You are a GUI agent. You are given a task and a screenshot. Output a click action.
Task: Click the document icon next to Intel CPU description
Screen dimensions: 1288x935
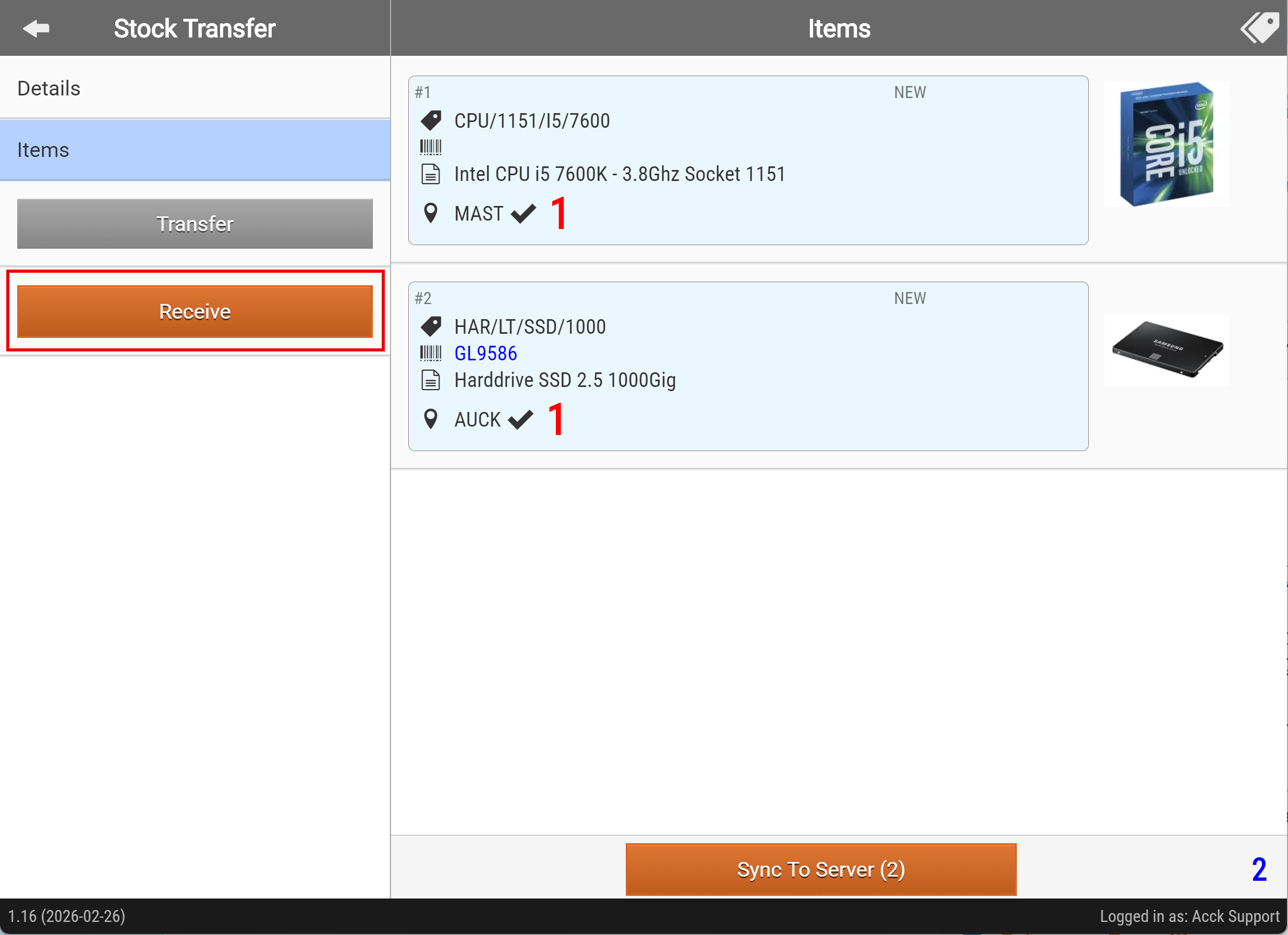pos(431,174)
